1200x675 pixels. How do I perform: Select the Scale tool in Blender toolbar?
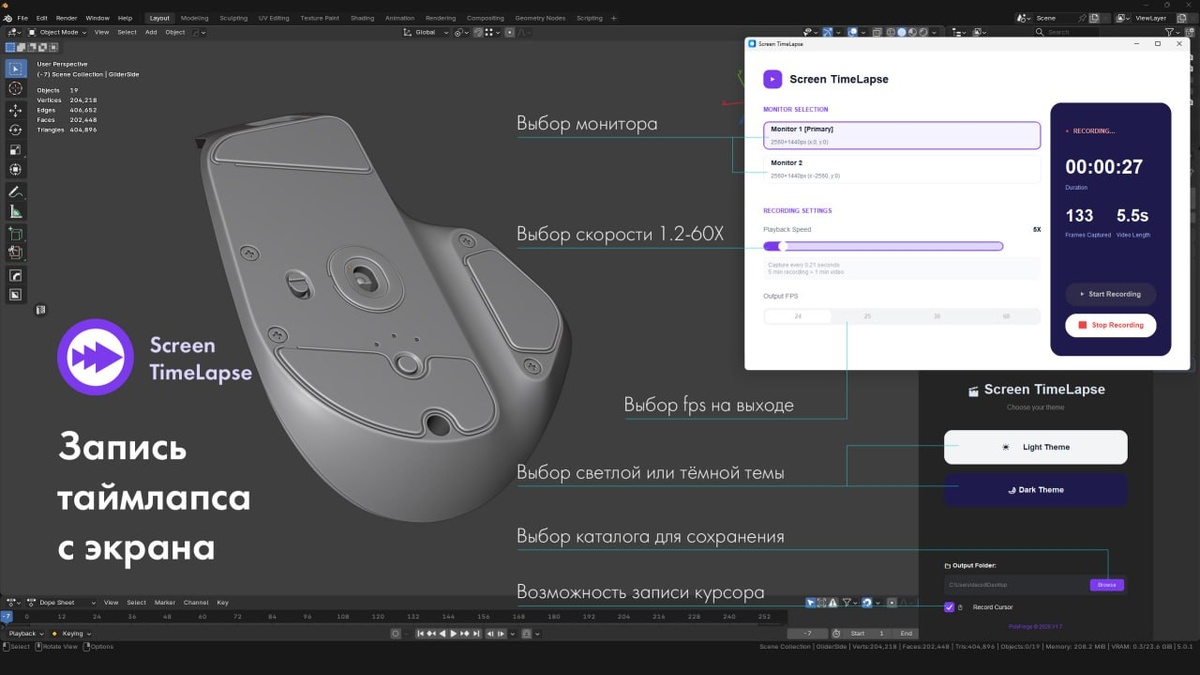(15, 150)
